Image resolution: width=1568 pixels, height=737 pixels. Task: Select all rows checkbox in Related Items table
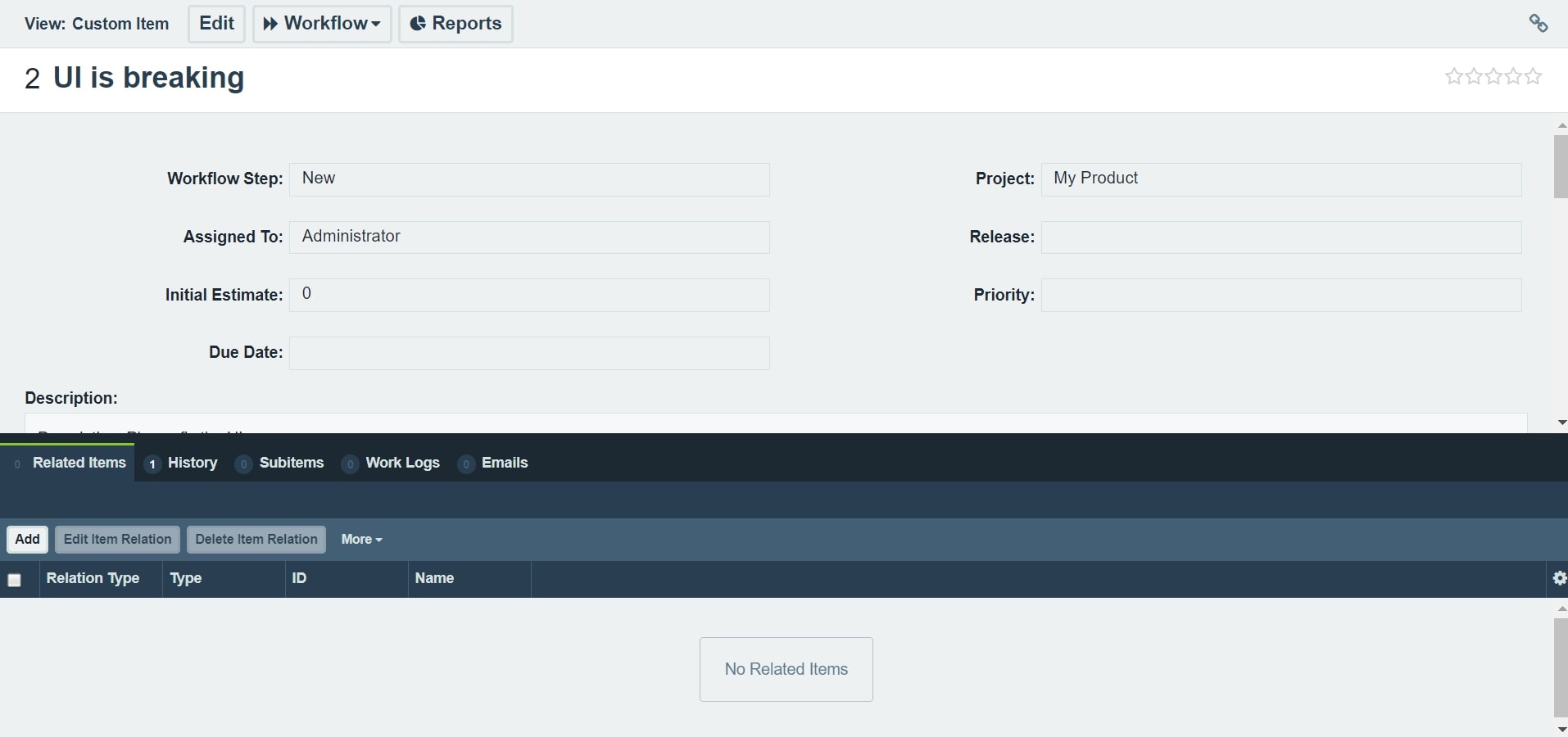pos(14,580)
